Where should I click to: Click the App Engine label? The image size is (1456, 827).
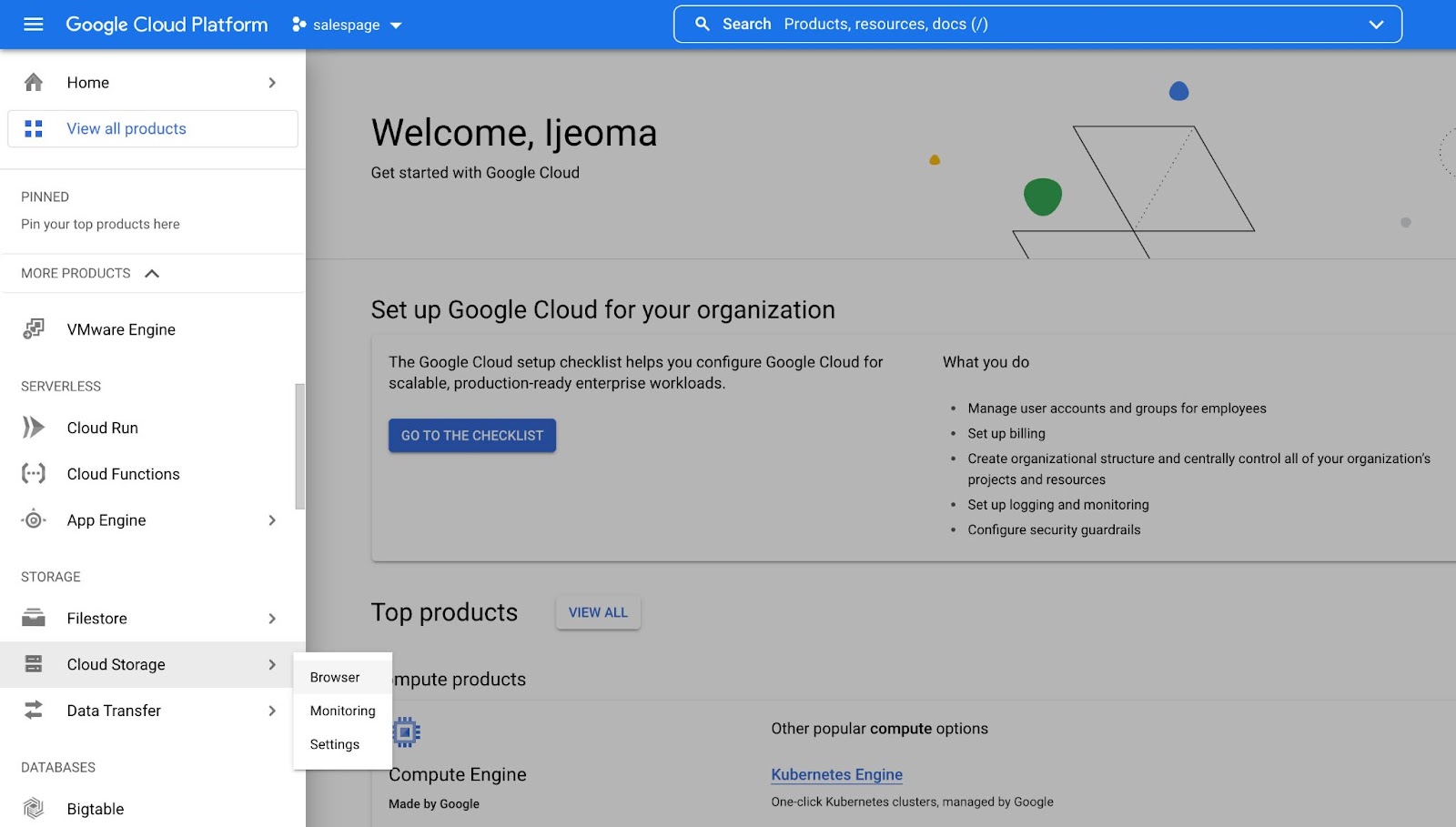coord(106,520)
